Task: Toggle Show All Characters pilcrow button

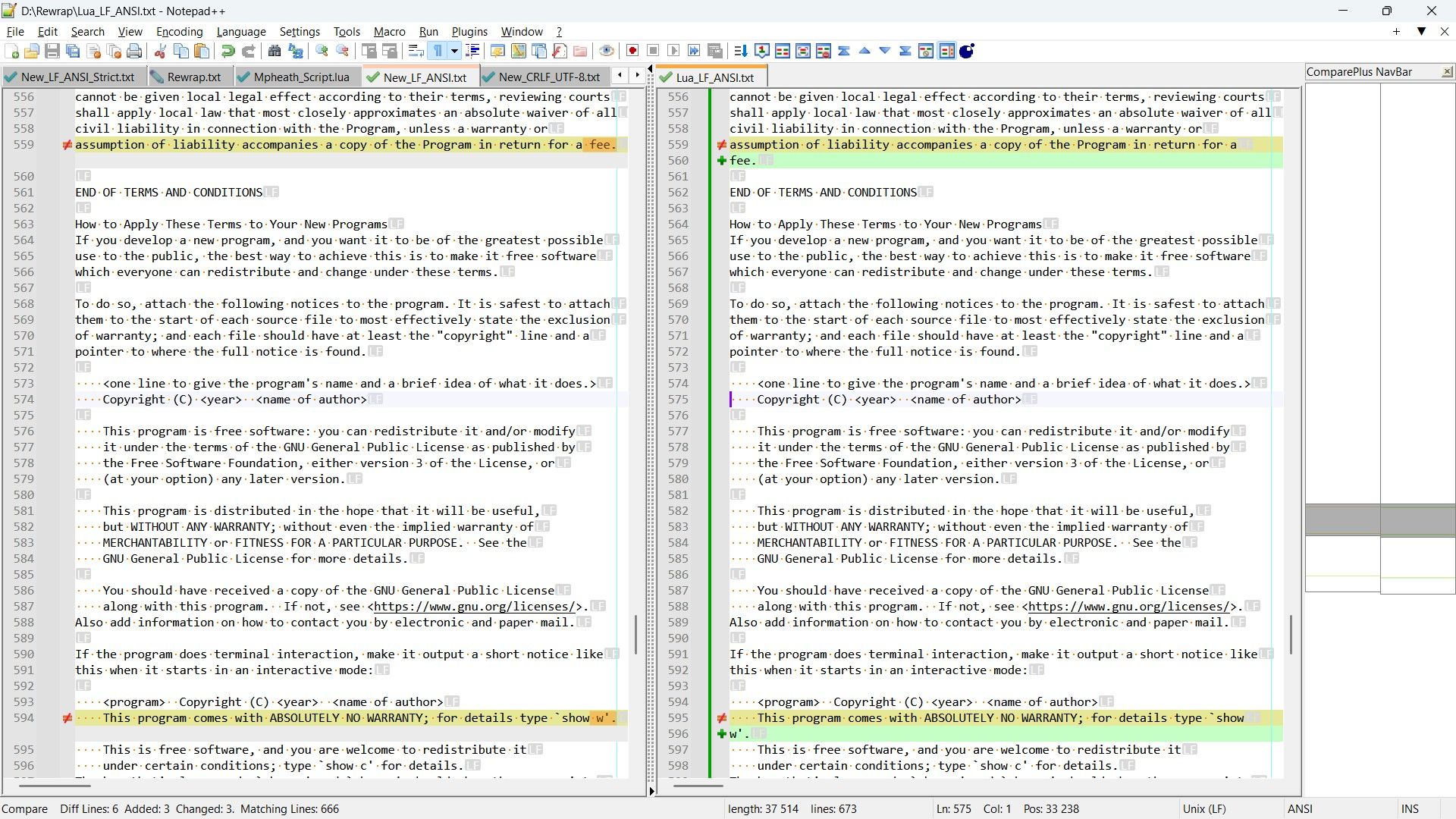Action: (x=438, y=51)
